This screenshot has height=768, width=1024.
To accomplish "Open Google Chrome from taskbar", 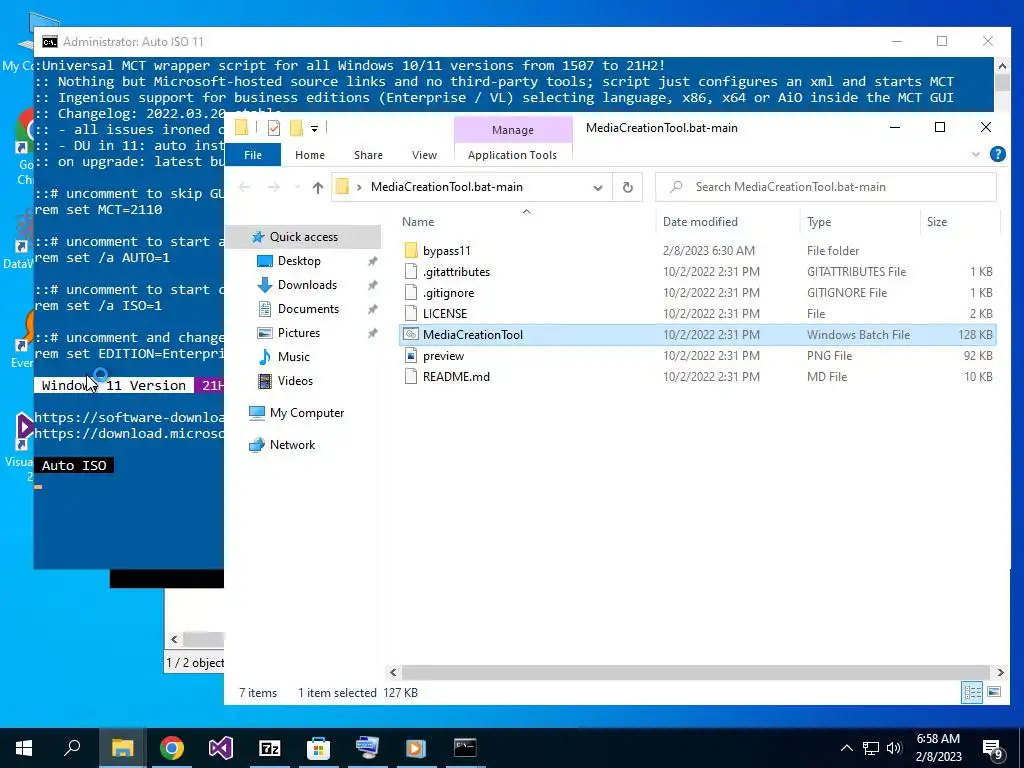I will click(x=172, y=748).
